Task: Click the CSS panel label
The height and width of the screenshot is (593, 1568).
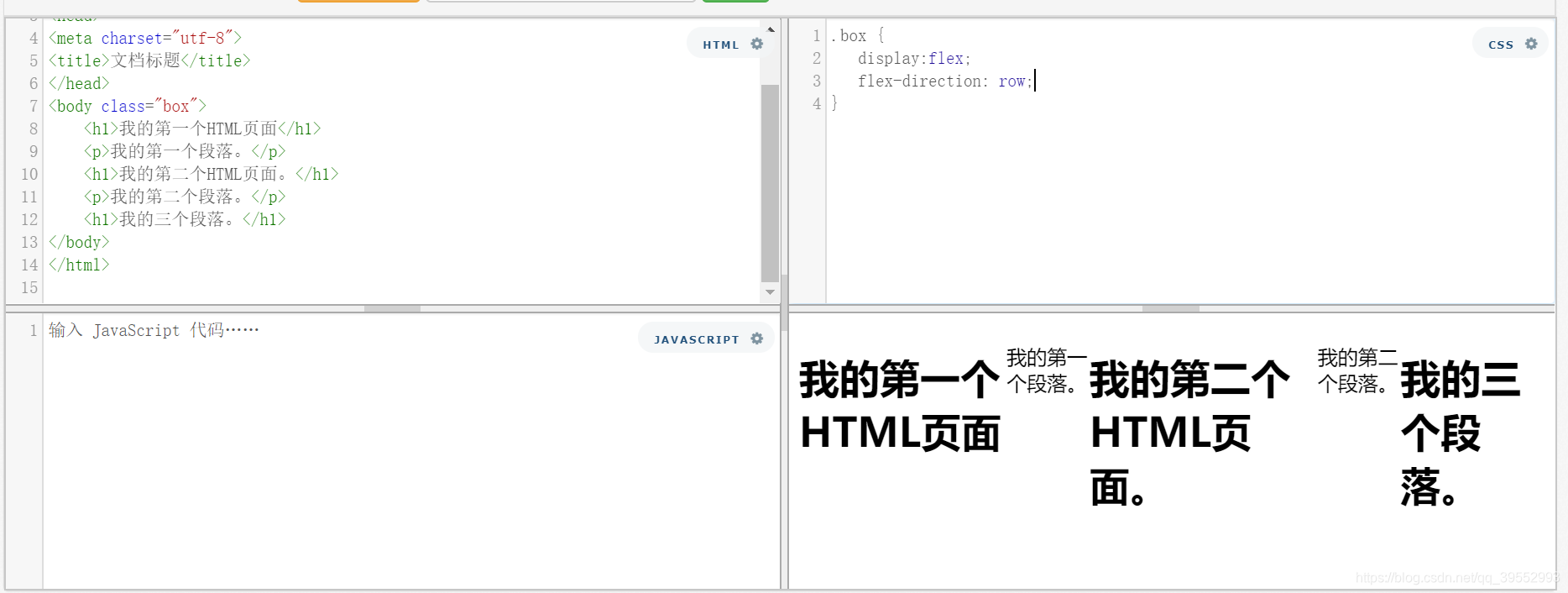Action: click(x=1501, y=45)
